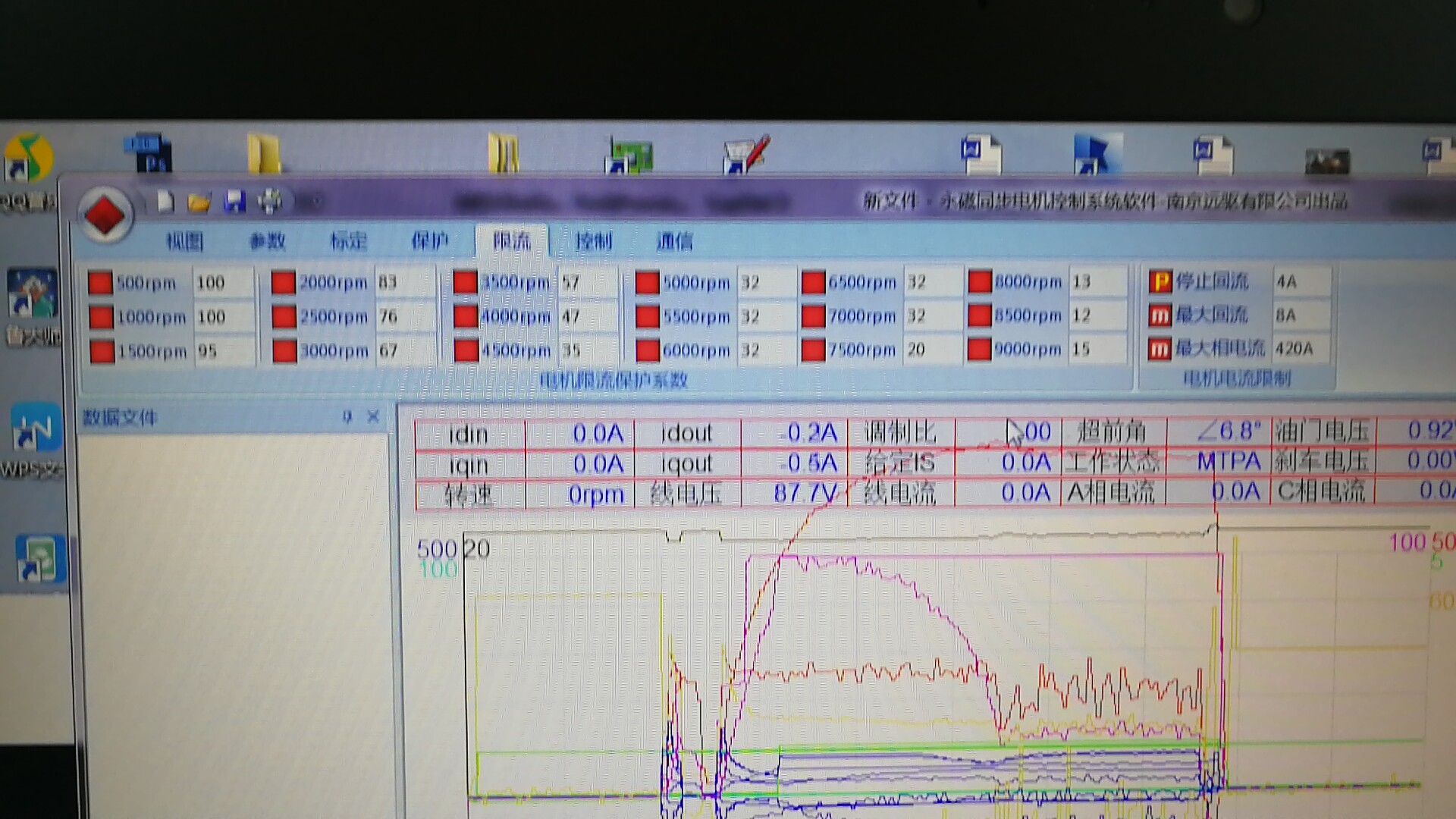Click the 3000rpm value field showing 67
1456x819 pixels.
coord(403,350)
